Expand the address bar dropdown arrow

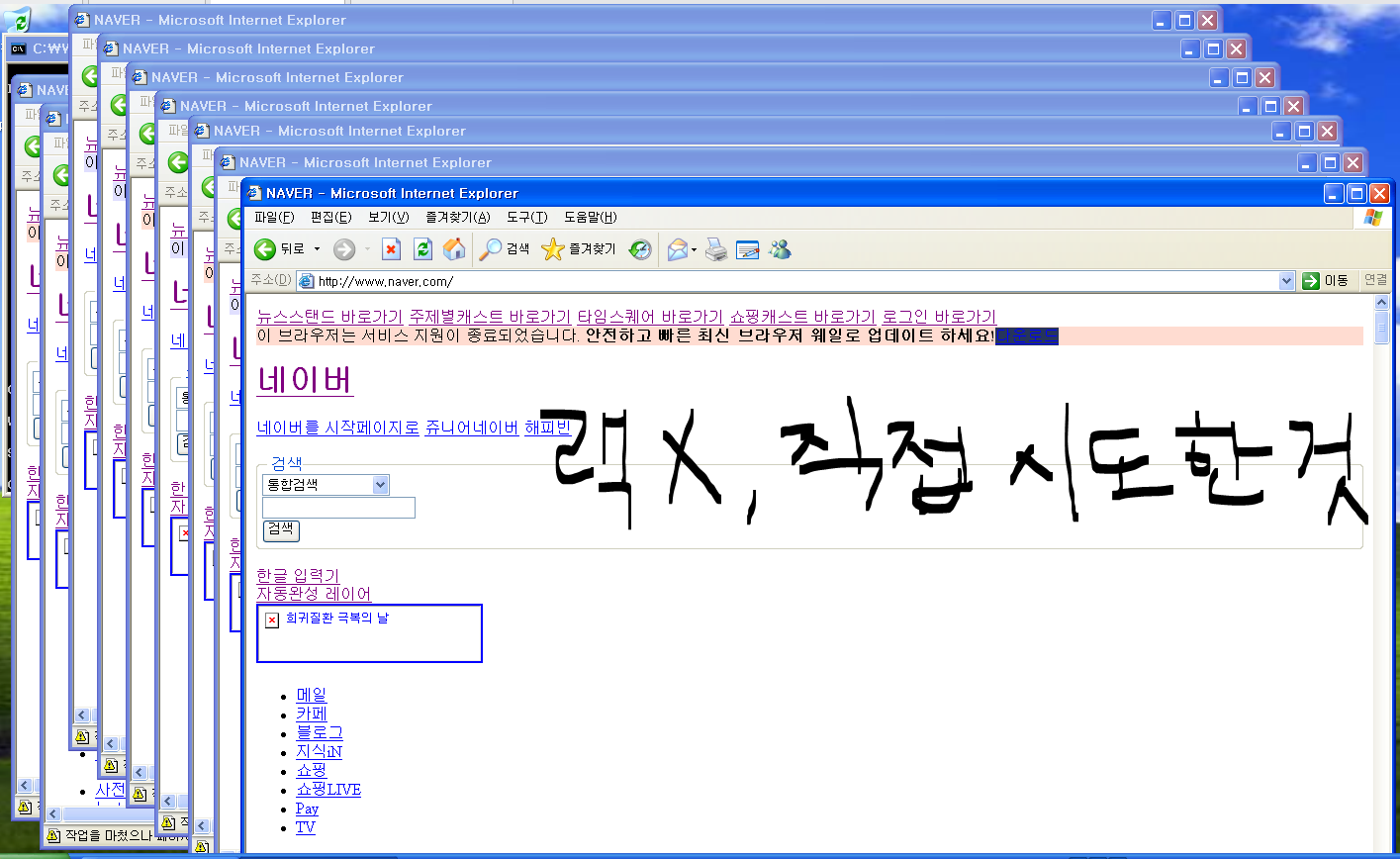(x=1286, y=281)
